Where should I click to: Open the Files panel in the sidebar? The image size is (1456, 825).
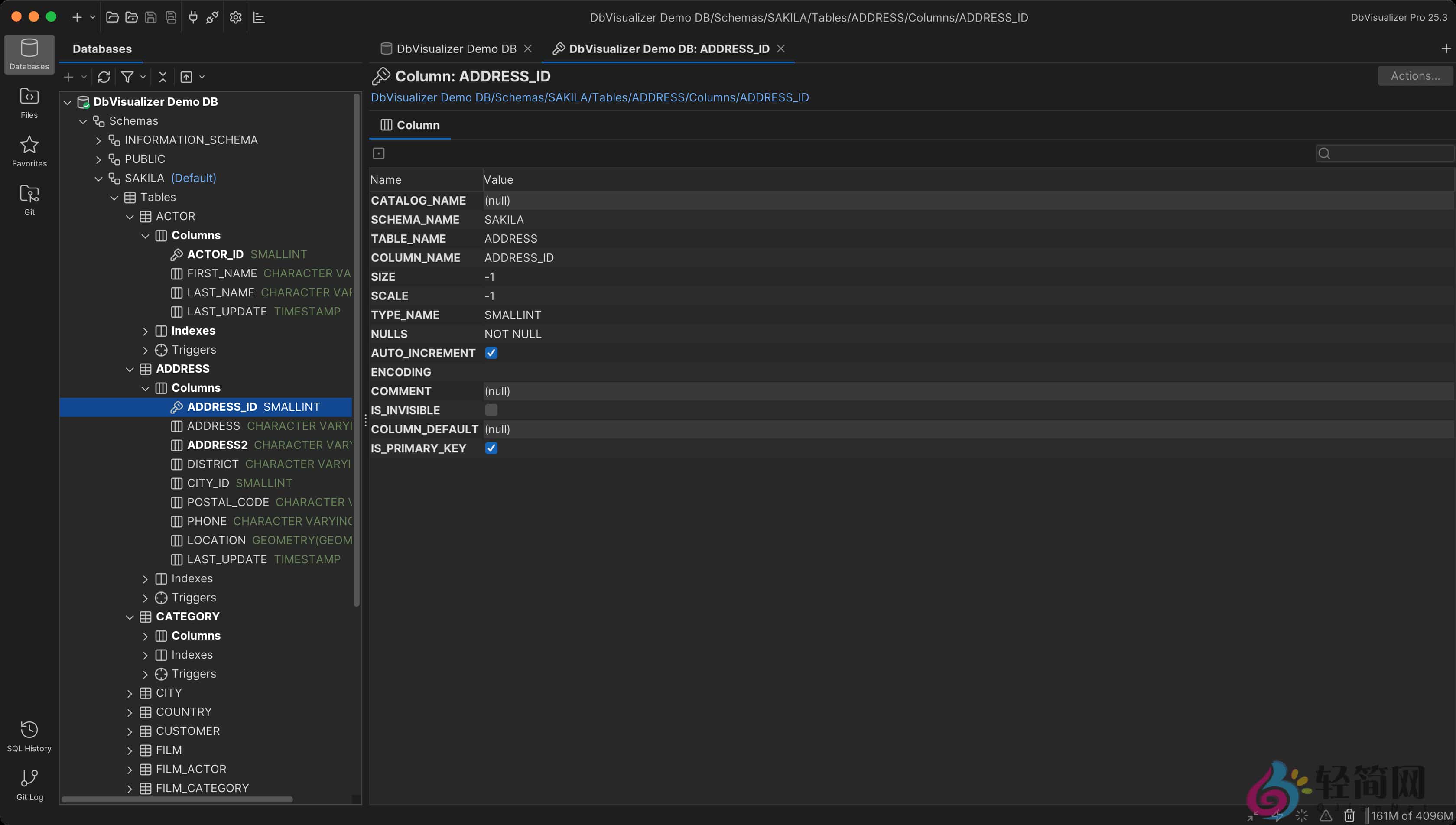29,102
